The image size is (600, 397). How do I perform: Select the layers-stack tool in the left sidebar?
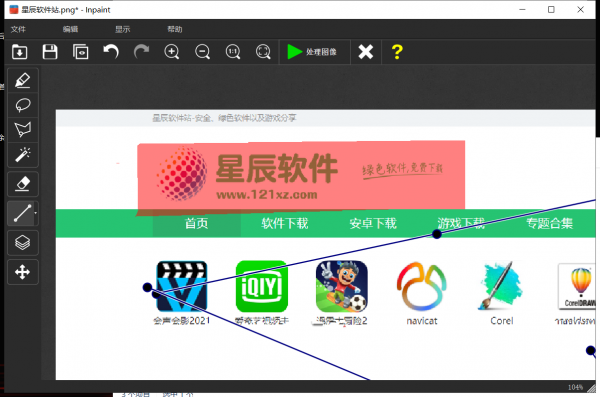23,243
